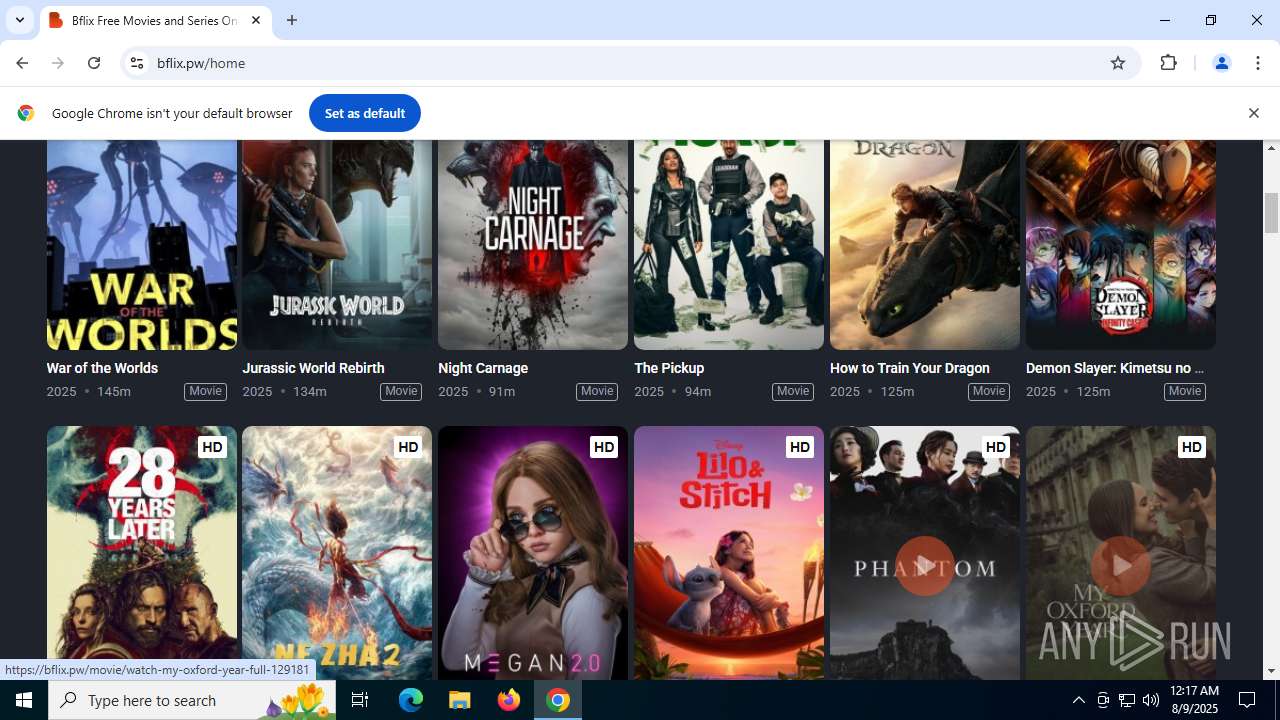Dismiss the default browser notification bar
1280x720 pixels.
(1253, 113)
